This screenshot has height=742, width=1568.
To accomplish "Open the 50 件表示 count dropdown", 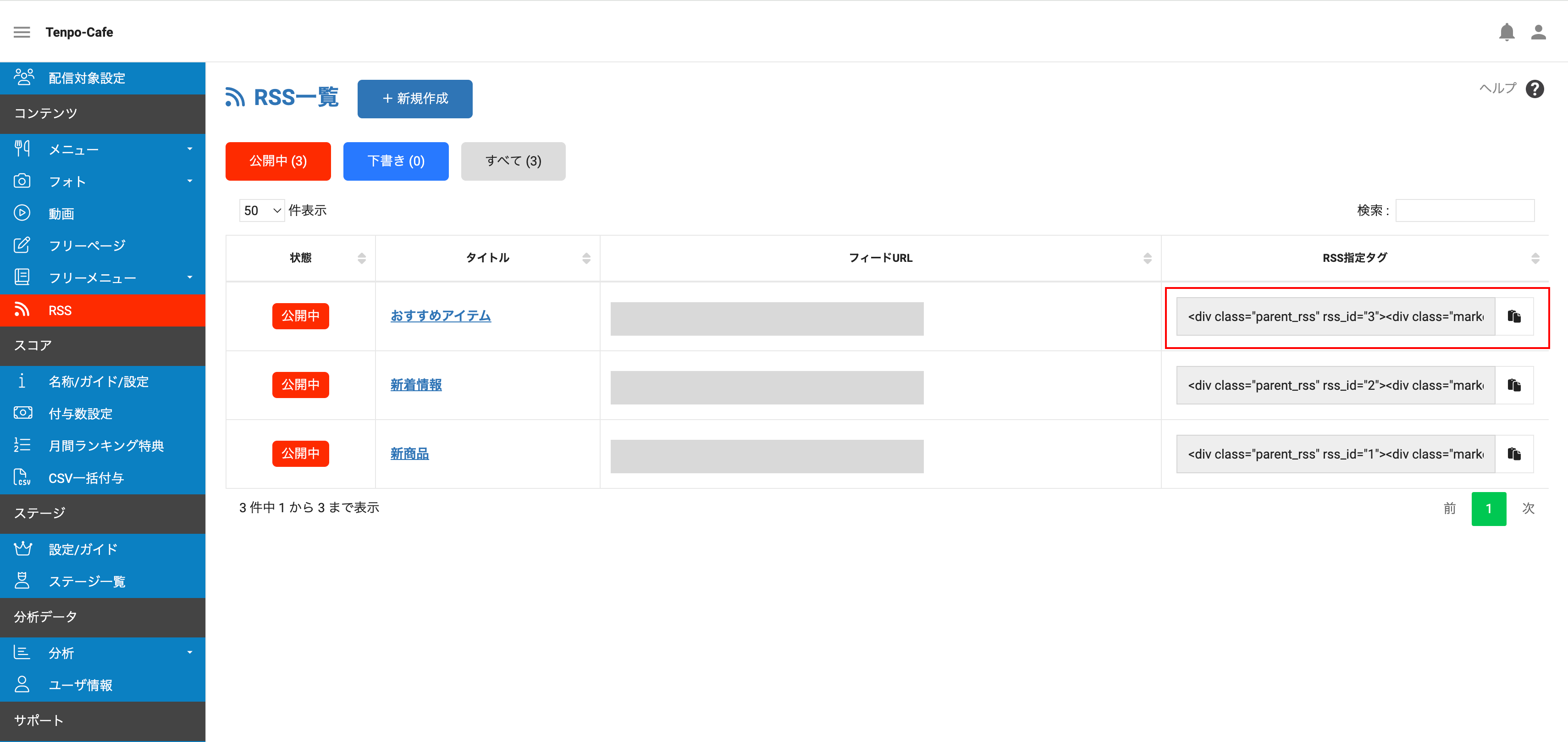I will (x=262, y=210).
